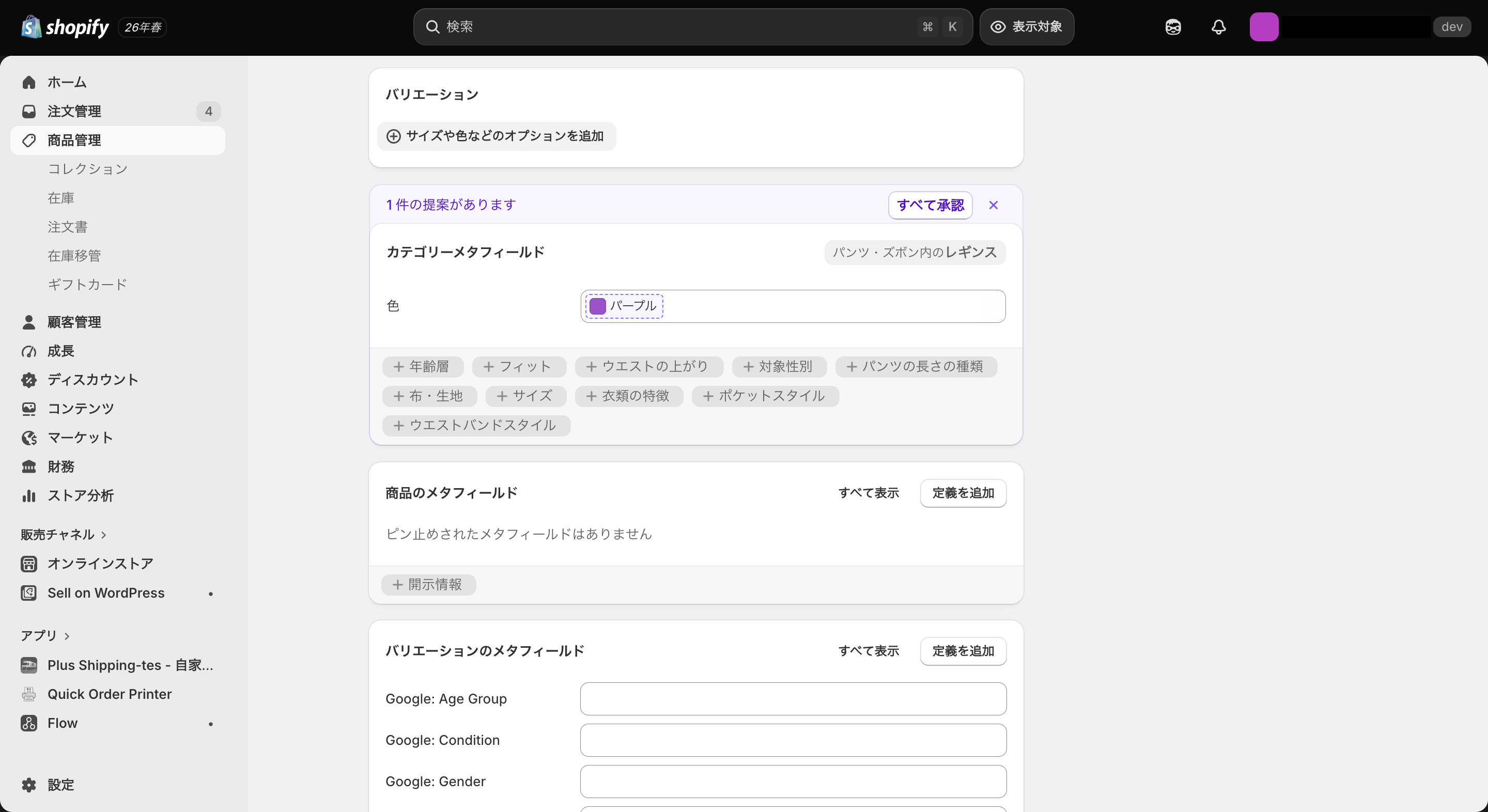Expand the 販売チャネル section chevron
The width and height of the screenshot is (1488, 812).
(x=104, y=535)
